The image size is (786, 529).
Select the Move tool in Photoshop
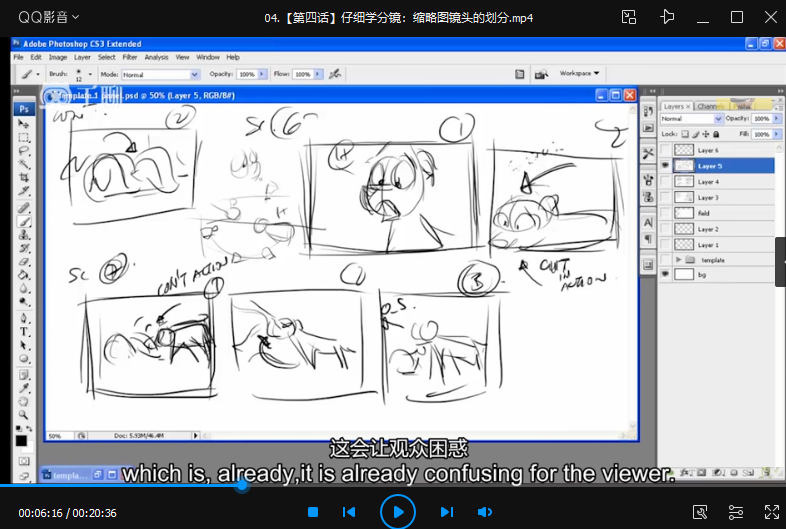tap(24, 124)
